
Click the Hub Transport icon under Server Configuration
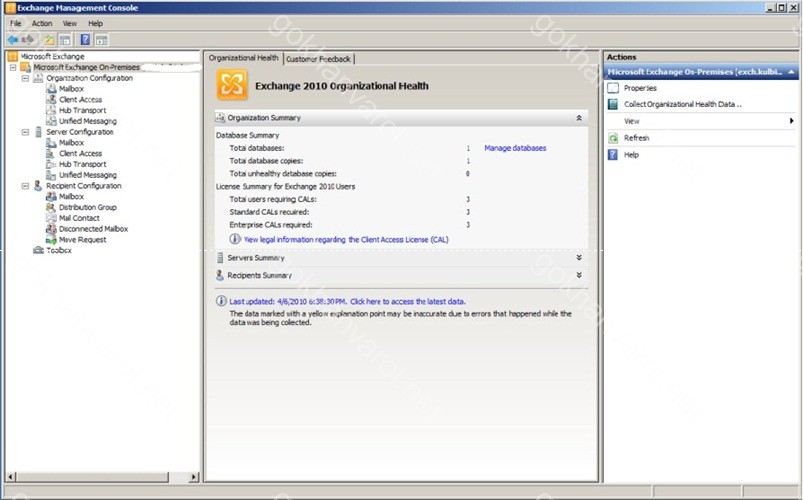click(x=51, y=164)
